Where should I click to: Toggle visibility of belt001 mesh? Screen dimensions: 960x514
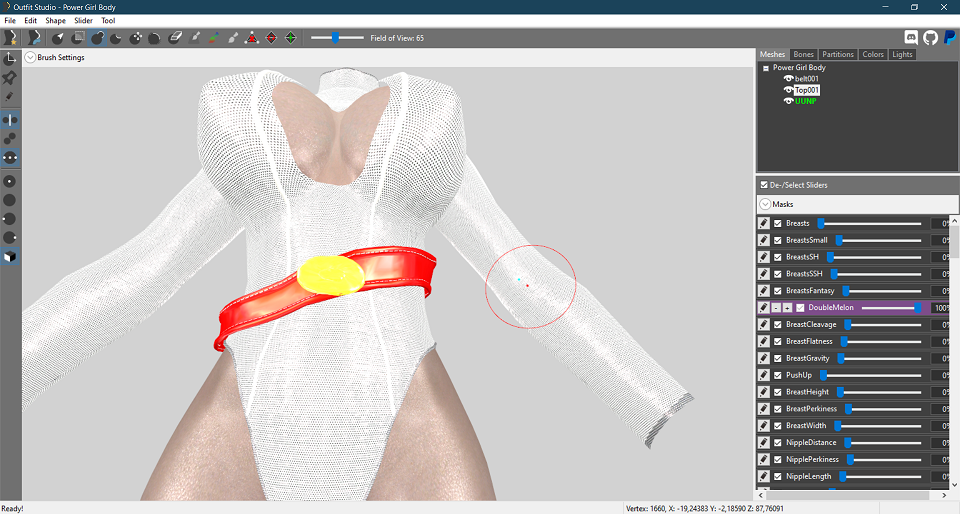coord(789,78)
